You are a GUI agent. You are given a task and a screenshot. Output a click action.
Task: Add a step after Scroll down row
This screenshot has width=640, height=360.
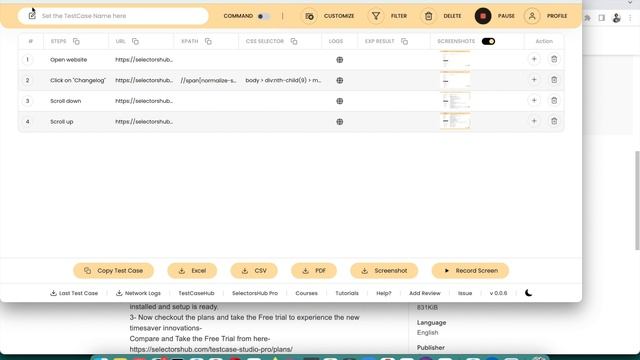(534, 100)
